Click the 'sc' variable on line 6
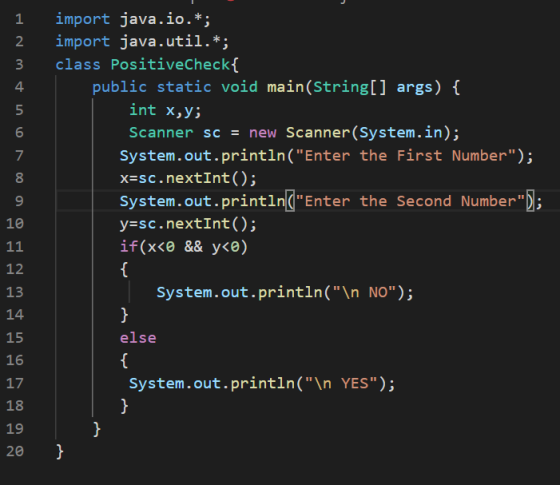Screen dimensions: 560x485 click(x=212, y=133)
